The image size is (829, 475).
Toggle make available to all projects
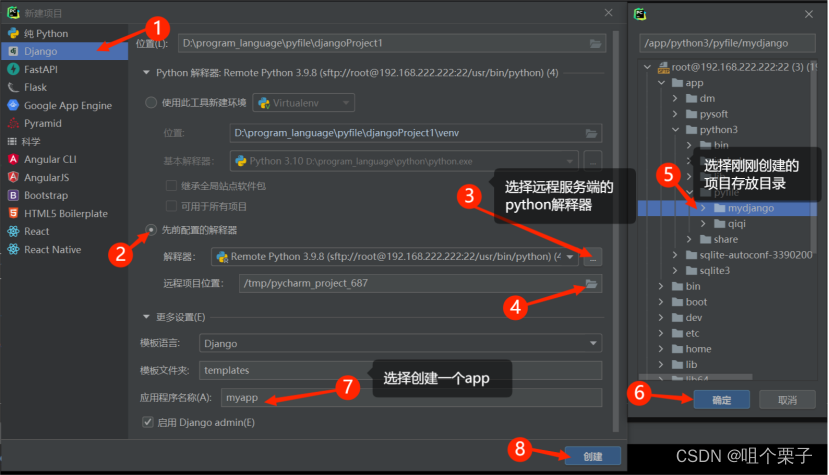tap(171, 206)
